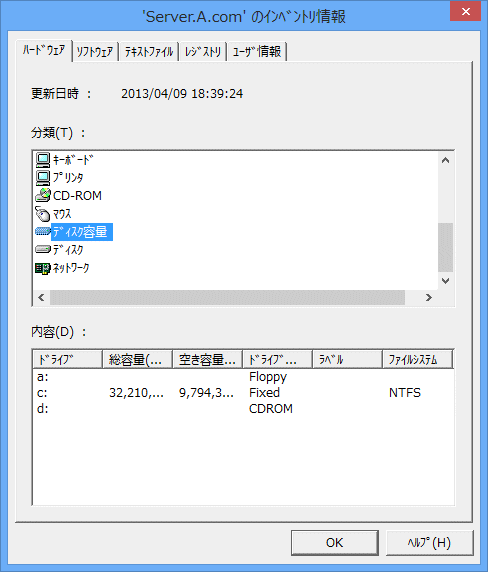Screen dimensions: 488x572
Task: Select ネットワーク in the category list
Action: (71, 268)
